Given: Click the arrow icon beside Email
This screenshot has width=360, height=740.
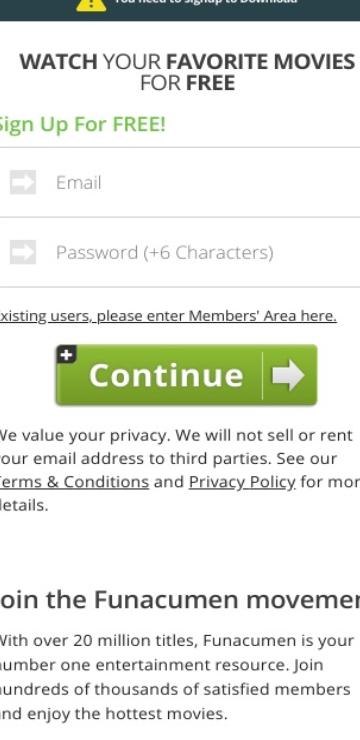Looking at the screenshot, I should pos(23,182).
